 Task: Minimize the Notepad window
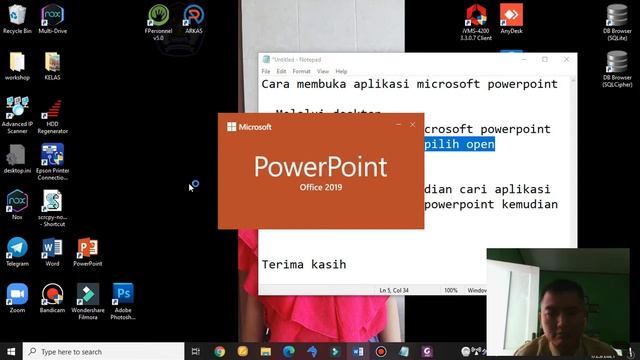pos(524,60)
